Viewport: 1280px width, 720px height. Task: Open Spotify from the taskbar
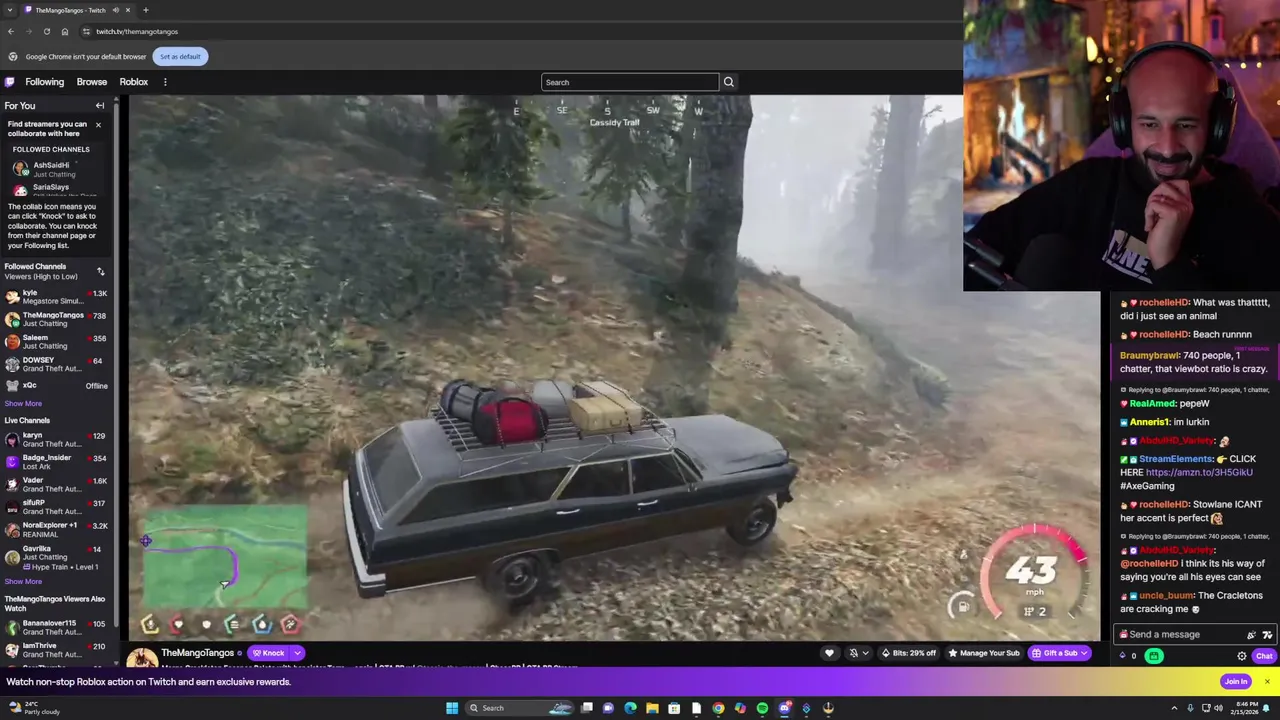pos(762,708)
